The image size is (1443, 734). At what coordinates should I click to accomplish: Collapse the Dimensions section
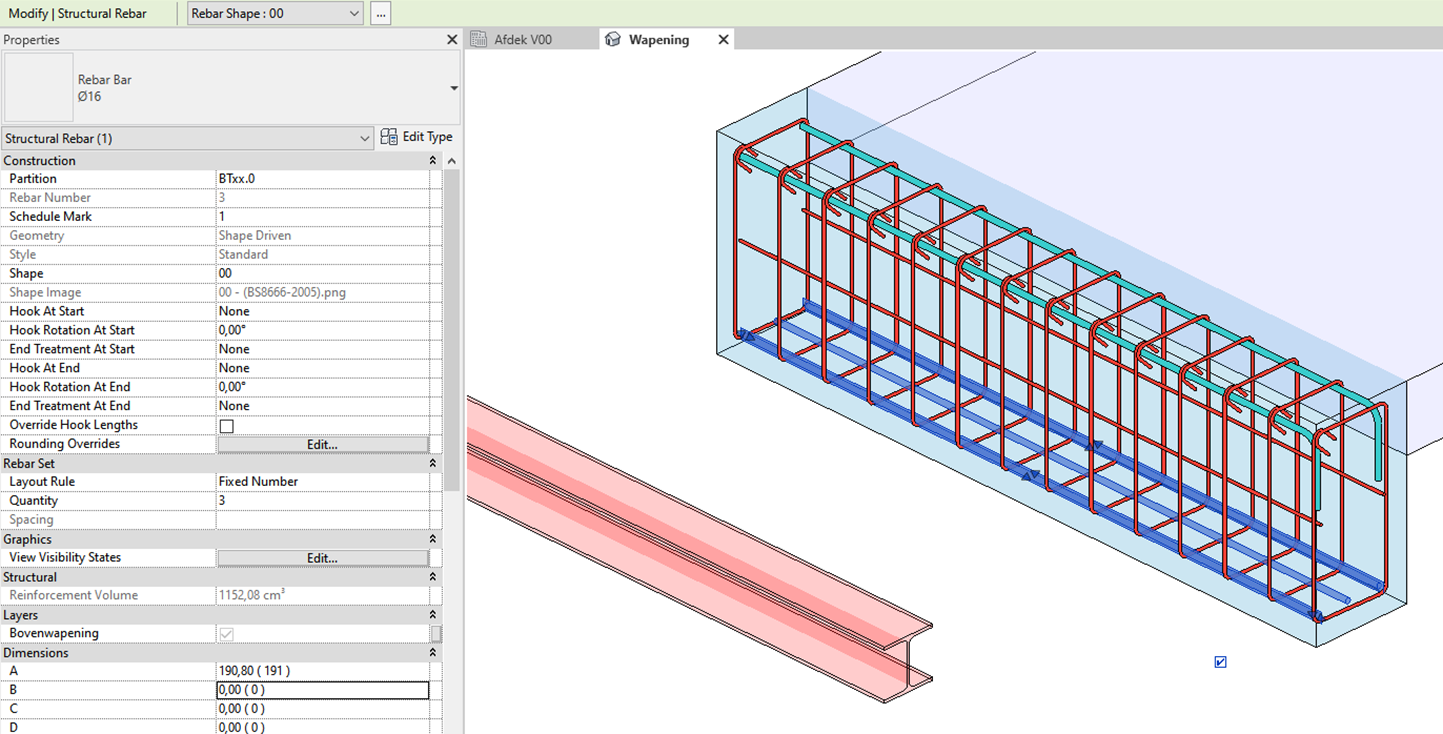click(431, 652)
